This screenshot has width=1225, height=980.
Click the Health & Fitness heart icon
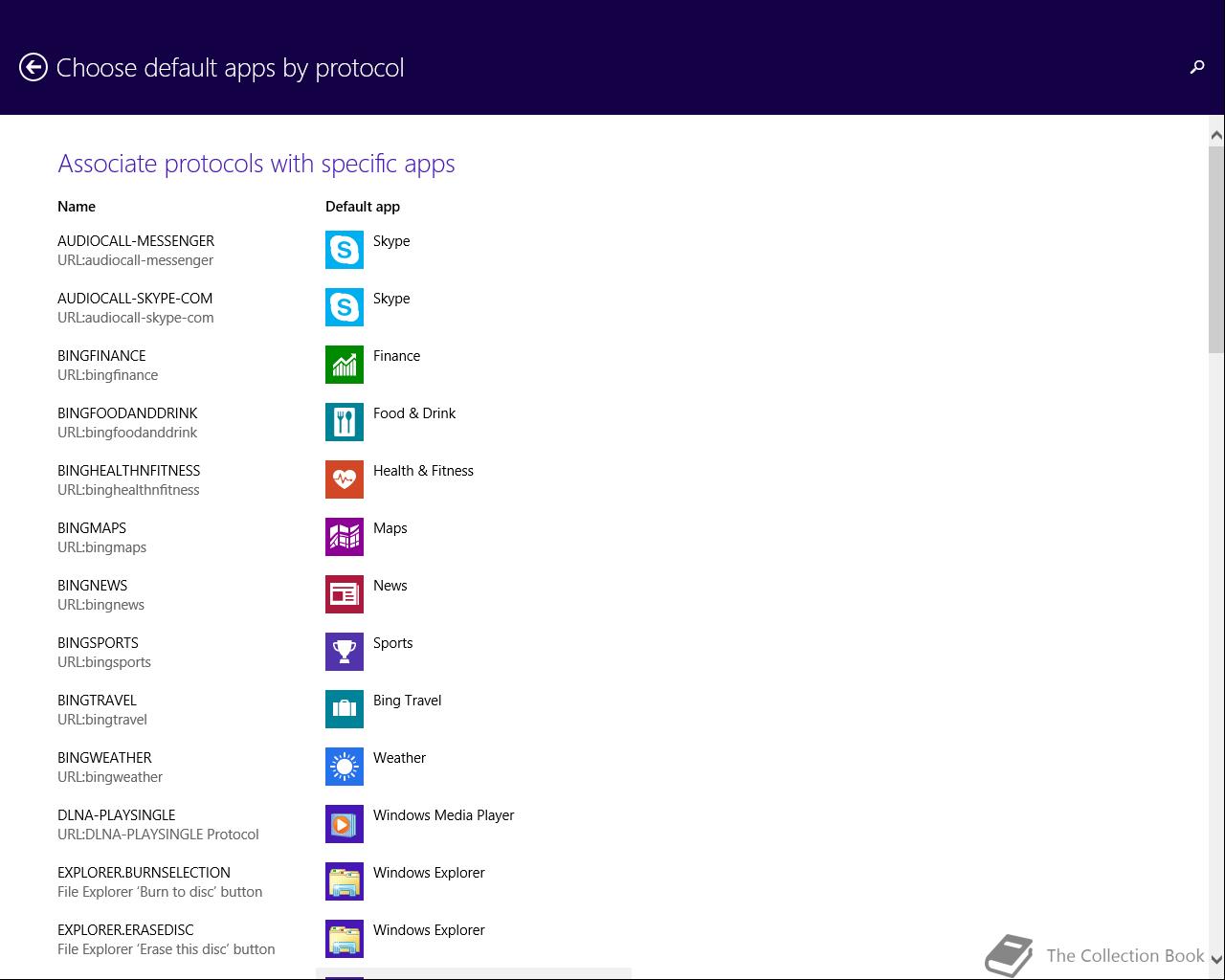point(345,479)
